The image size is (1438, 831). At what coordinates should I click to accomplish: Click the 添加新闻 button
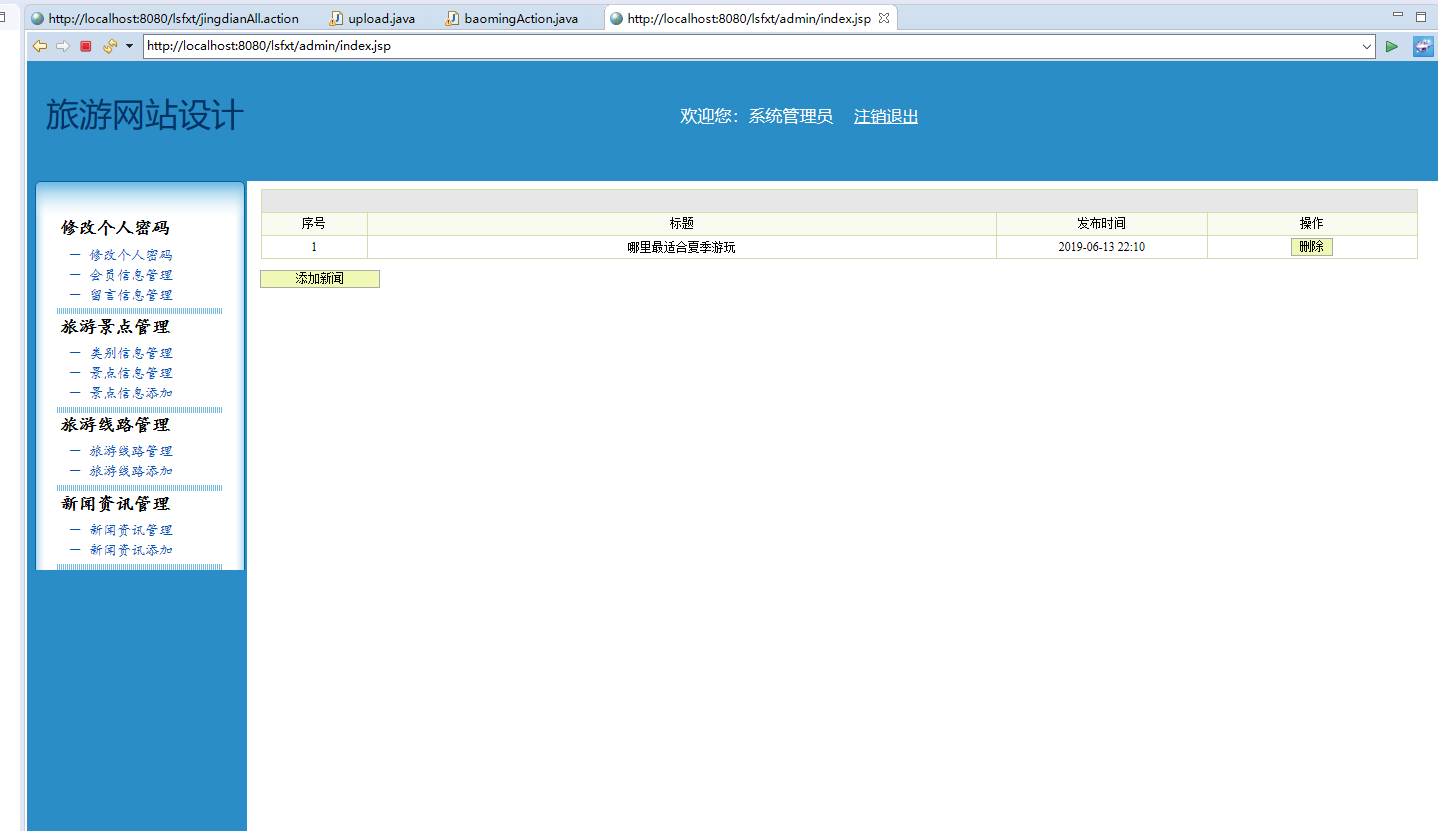click(x=320, y=279)
